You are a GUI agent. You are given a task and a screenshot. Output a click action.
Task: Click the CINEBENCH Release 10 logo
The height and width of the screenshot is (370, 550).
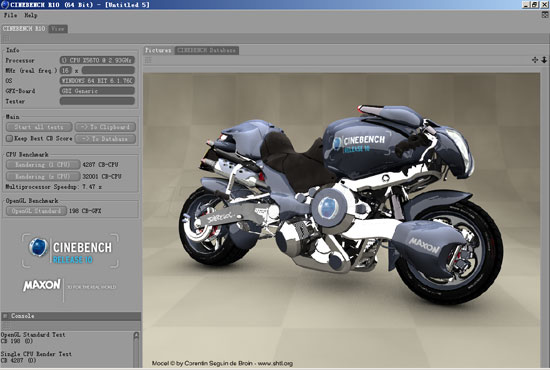point(71,251)
